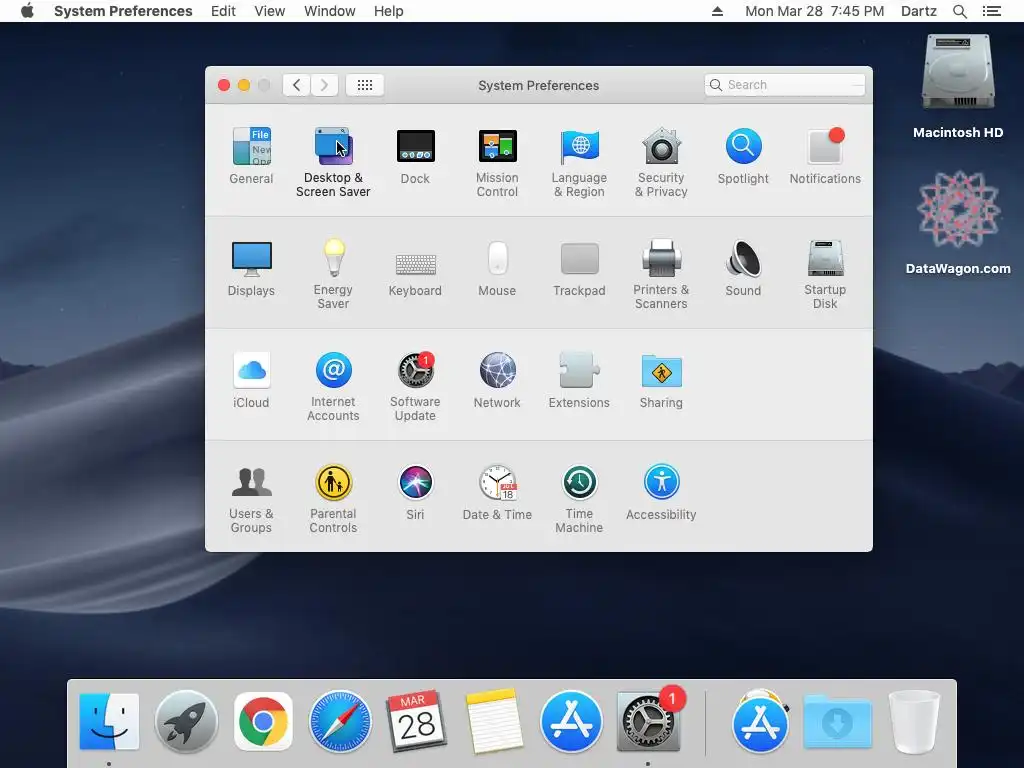Click System Preferences gear in the Dock
This screenshot has height=768, width=1024.
pos(648,722)
